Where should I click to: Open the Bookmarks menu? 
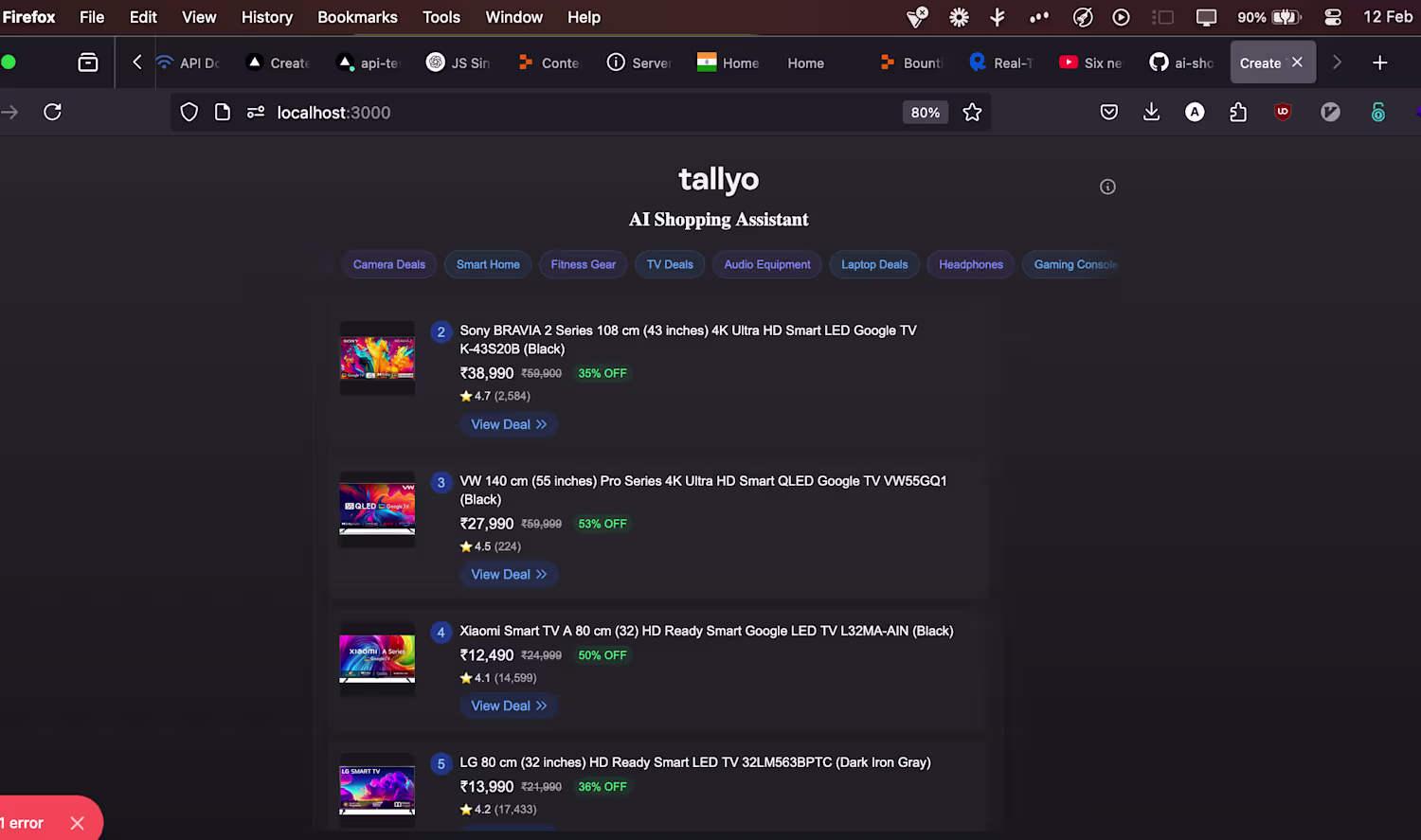coord(357,17)
